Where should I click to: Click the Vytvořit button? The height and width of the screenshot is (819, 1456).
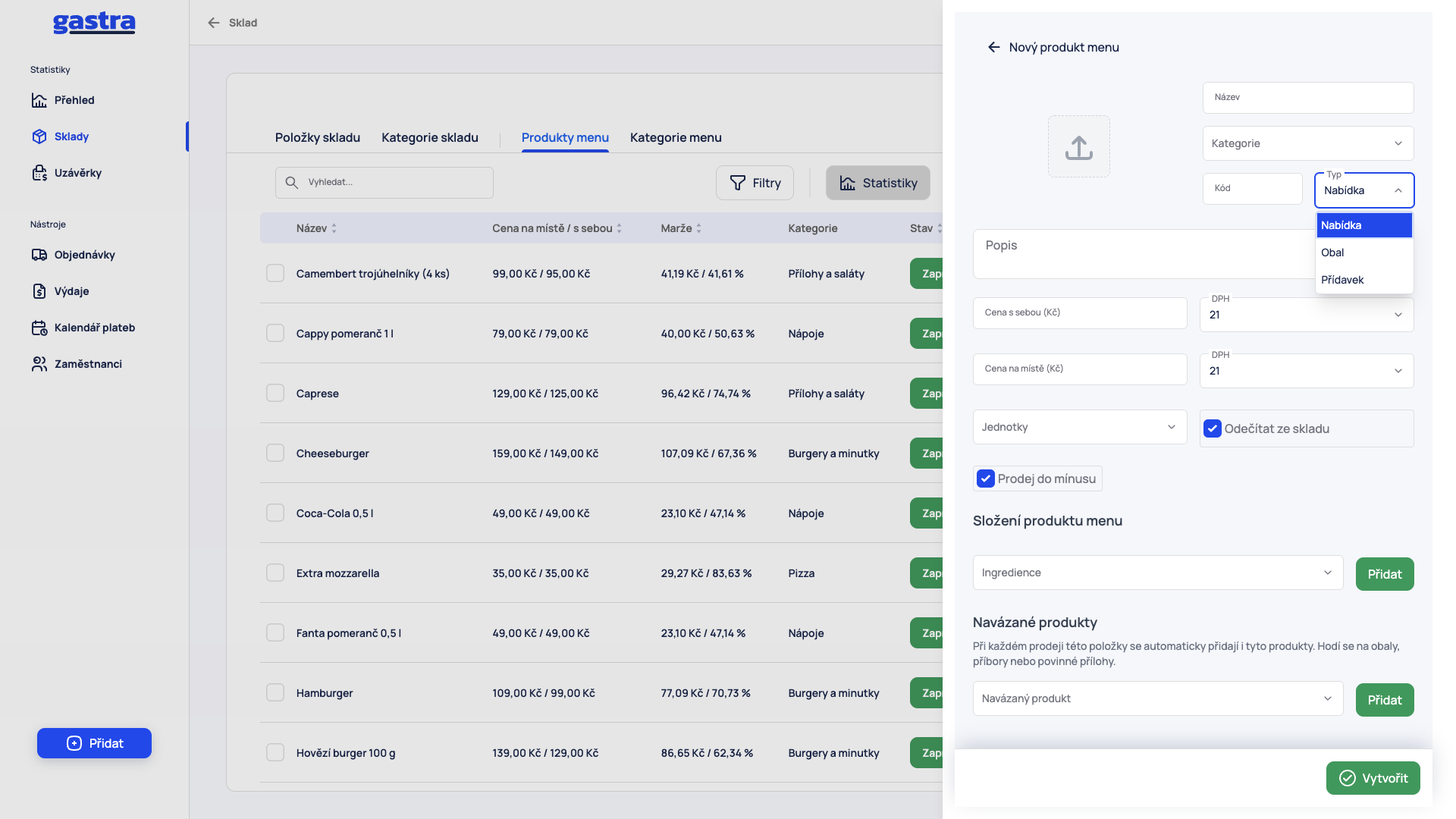1373,778
